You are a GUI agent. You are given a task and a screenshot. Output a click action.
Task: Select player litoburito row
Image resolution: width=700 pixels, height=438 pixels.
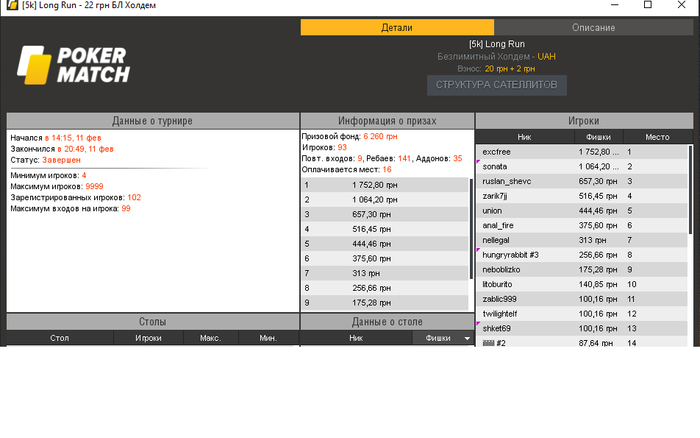[x=582, y=284]
